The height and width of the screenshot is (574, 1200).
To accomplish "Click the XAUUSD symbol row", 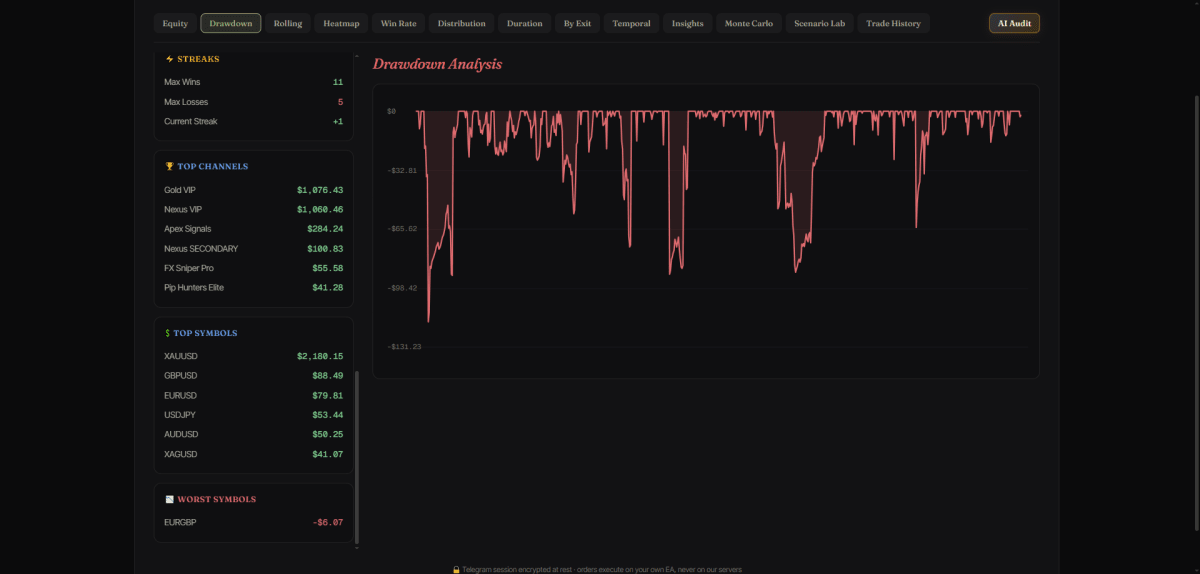I will 254,356.
